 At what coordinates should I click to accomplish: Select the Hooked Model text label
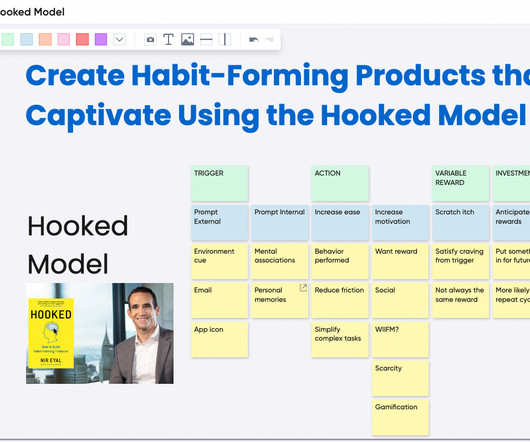[78, 245]
